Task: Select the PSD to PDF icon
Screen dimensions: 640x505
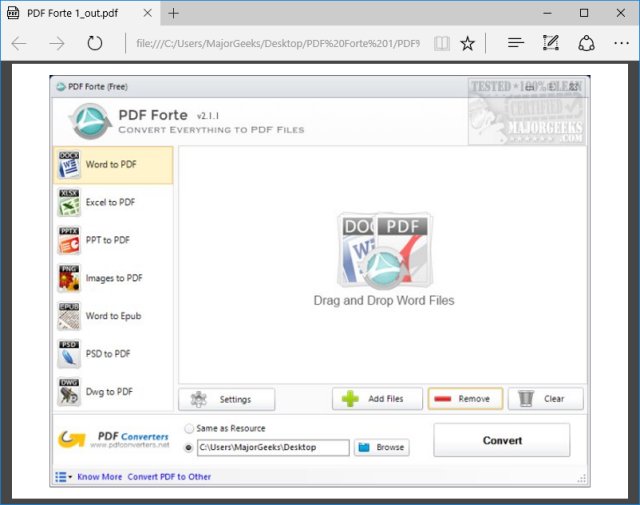Action: (69, 354)
